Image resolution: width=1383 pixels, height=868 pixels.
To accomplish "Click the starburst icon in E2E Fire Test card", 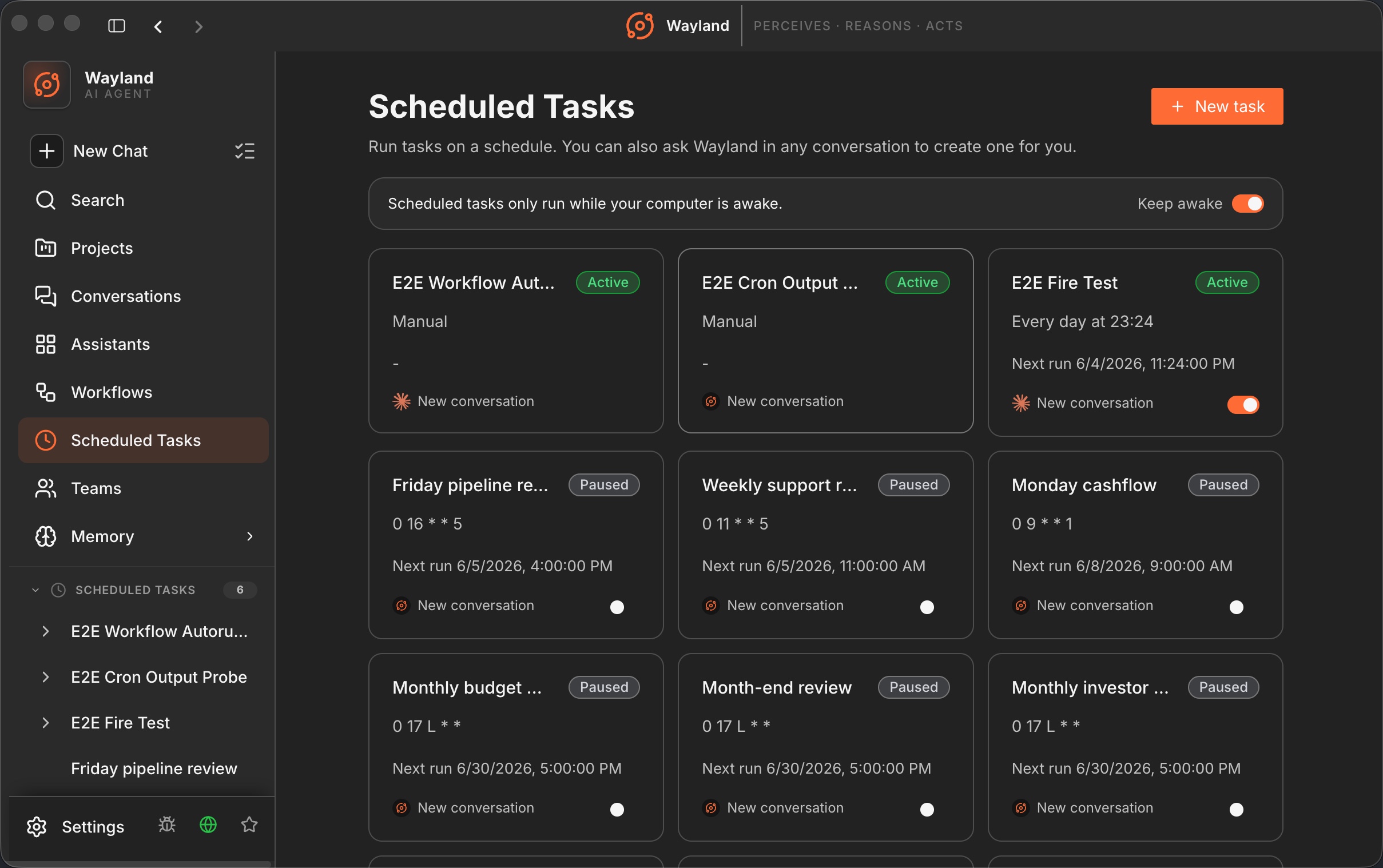I will tap(1021, 403).
